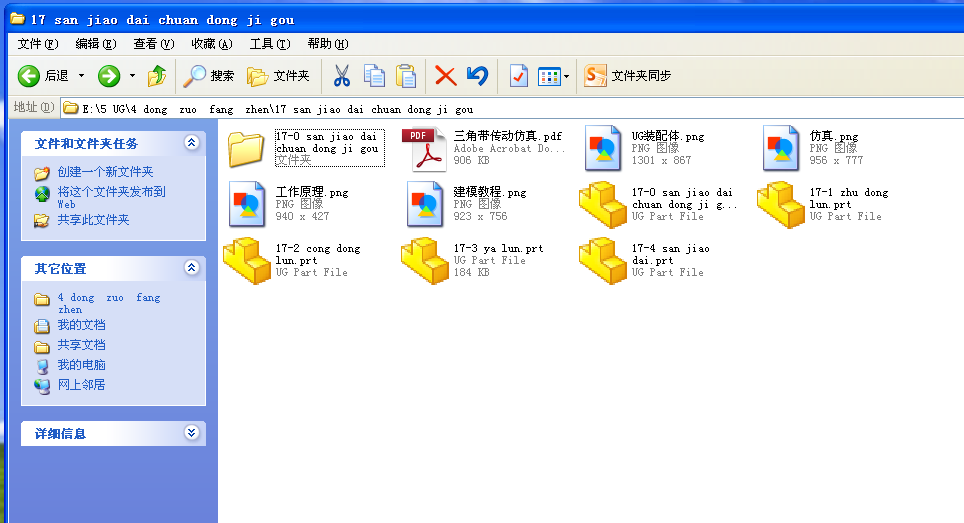Viewport: 964px width, 523px height.
Task: Click 将这个文件夹发布到 Web link
Action: point(111,197)
